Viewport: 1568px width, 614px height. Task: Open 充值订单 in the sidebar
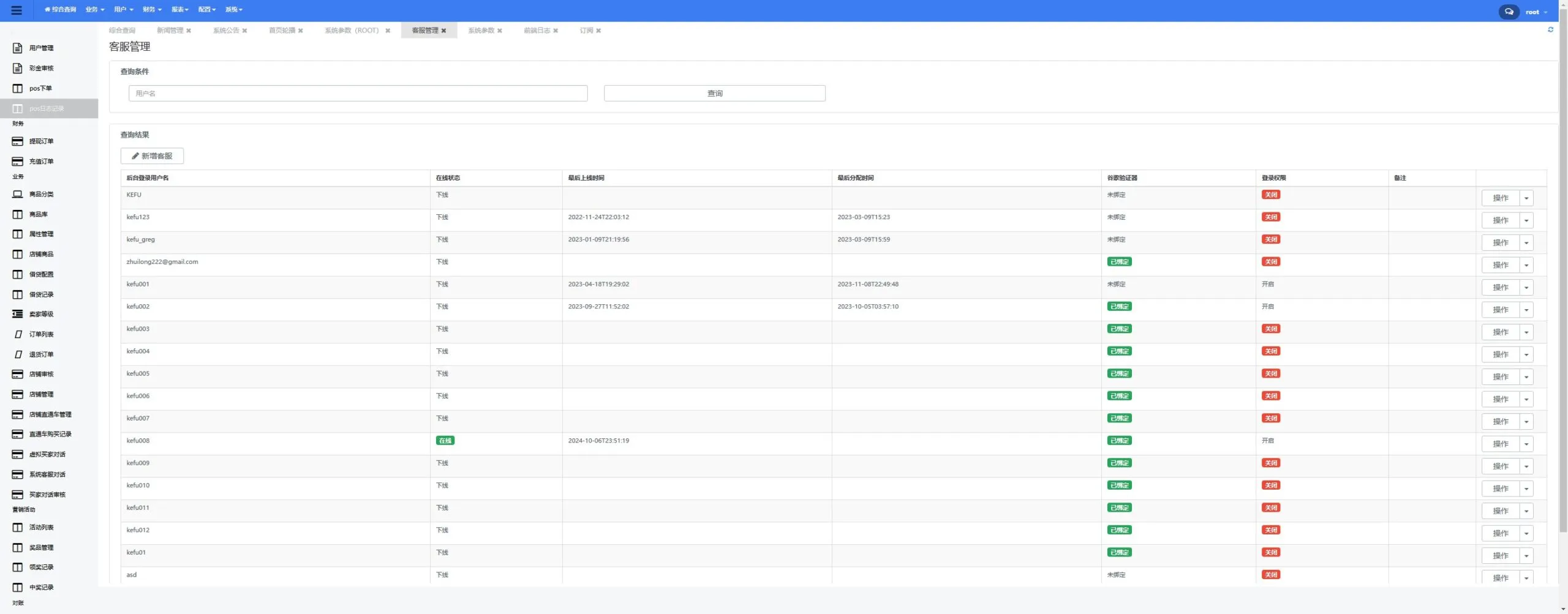tap(42, 162)
